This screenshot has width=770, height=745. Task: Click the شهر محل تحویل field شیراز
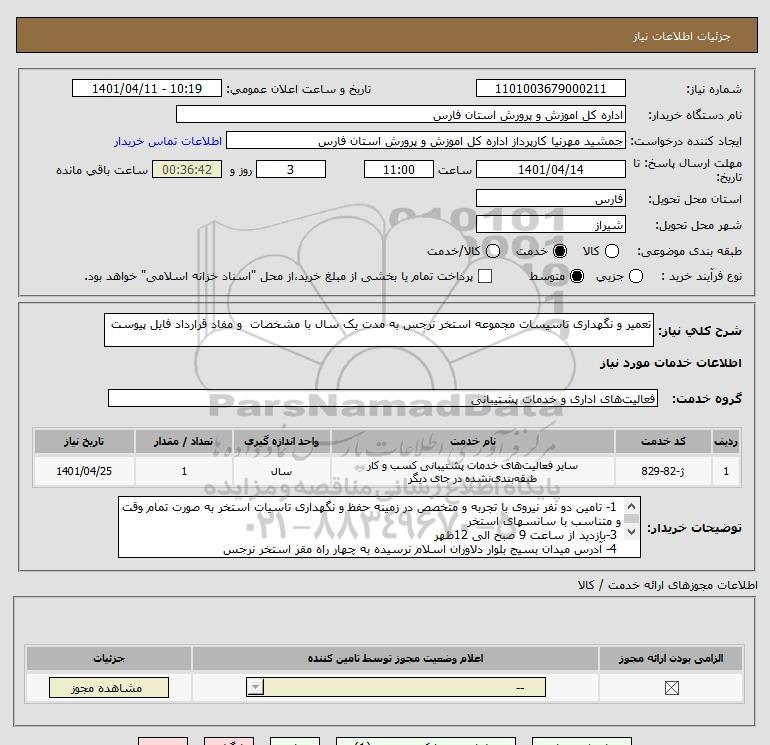(x=550, y=225)
